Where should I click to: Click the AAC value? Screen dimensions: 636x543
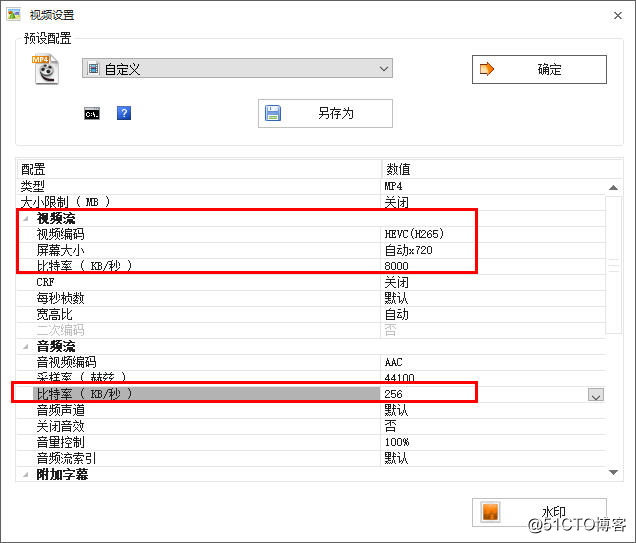(393, 362)
